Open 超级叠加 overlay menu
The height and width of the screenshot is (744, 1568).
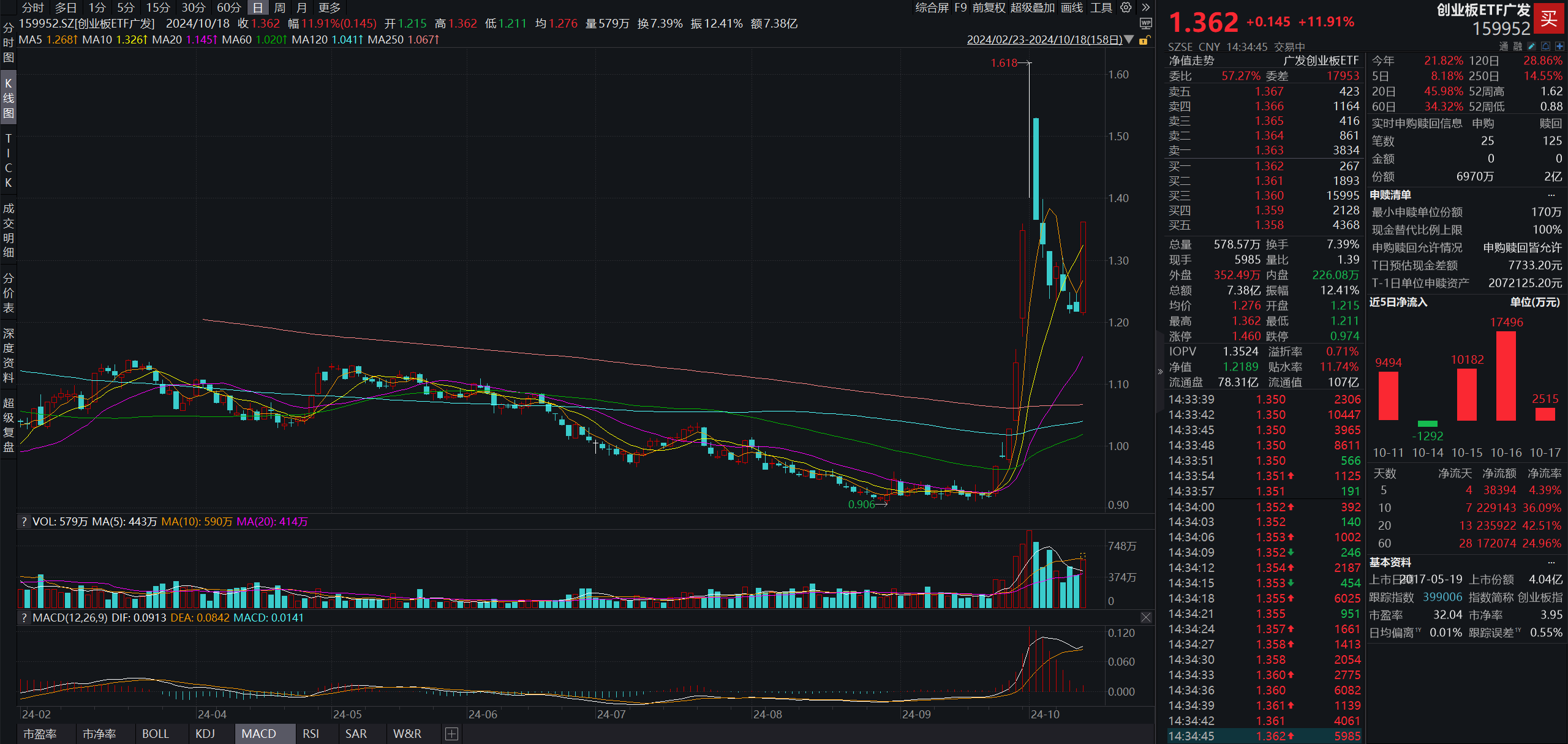[x=1033, y=7]
